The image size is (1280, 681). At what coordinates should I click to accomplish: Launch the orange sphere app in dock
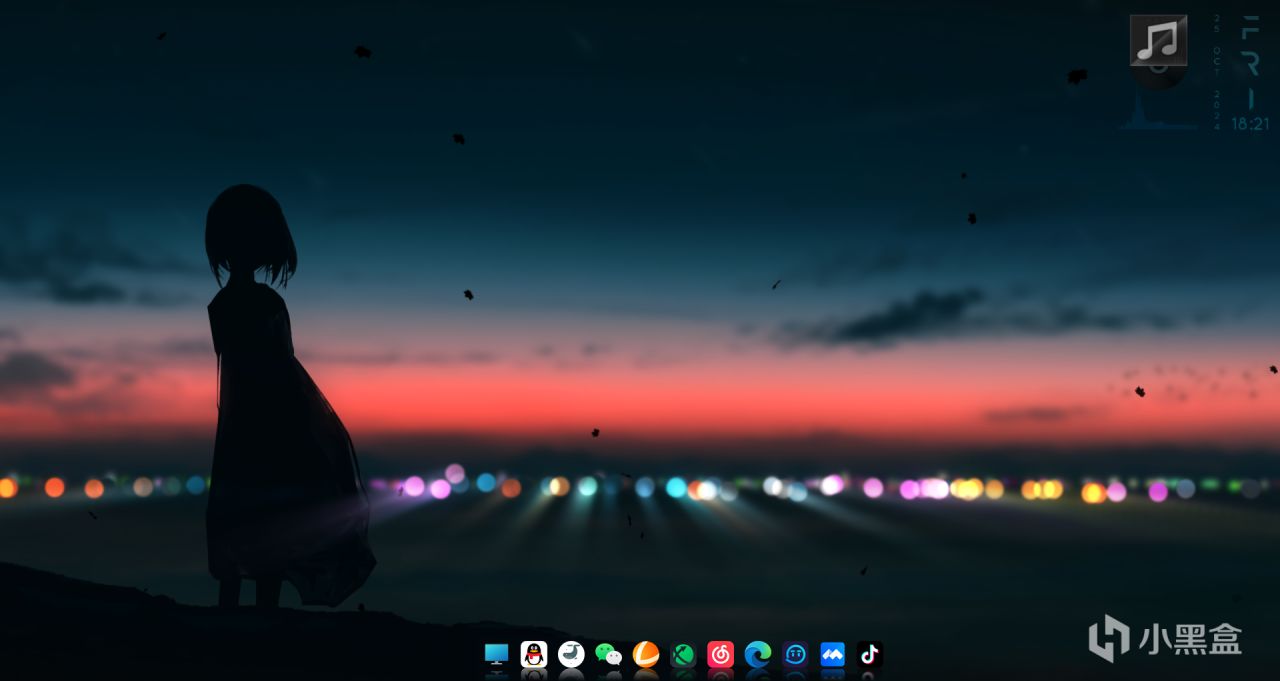(646, 654)
